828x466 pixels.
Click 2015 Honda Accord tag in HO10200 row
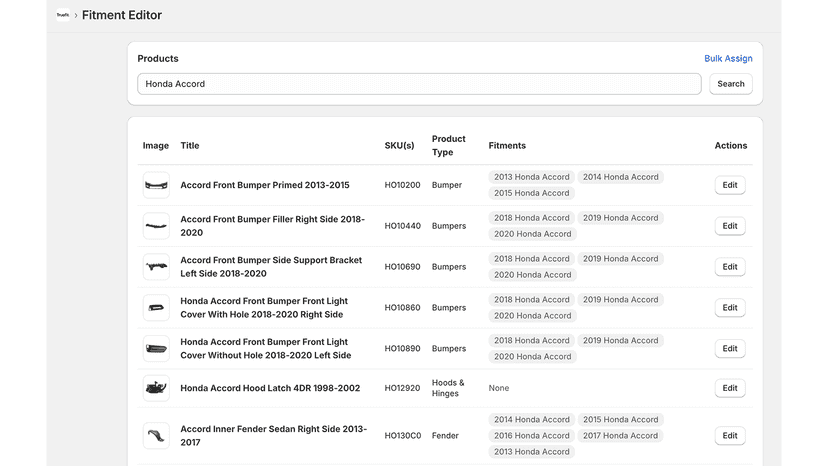pos(532,193)
